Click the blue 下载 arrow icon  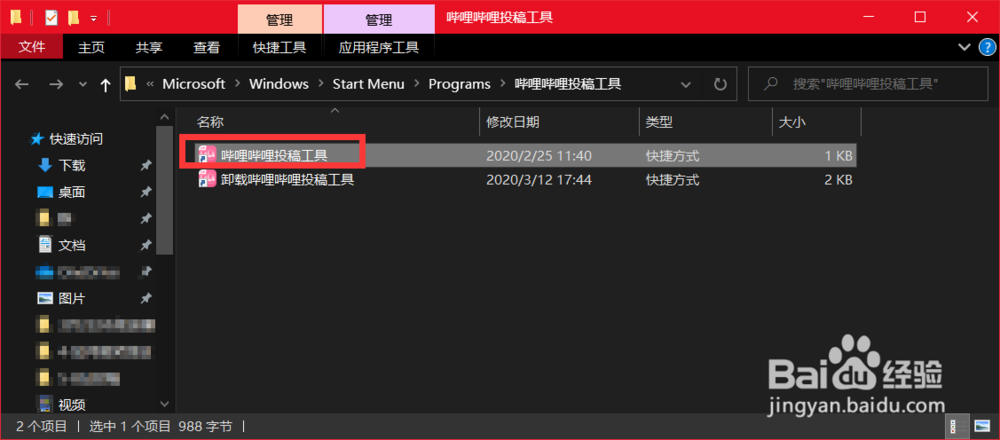click(x=45, y=165)
